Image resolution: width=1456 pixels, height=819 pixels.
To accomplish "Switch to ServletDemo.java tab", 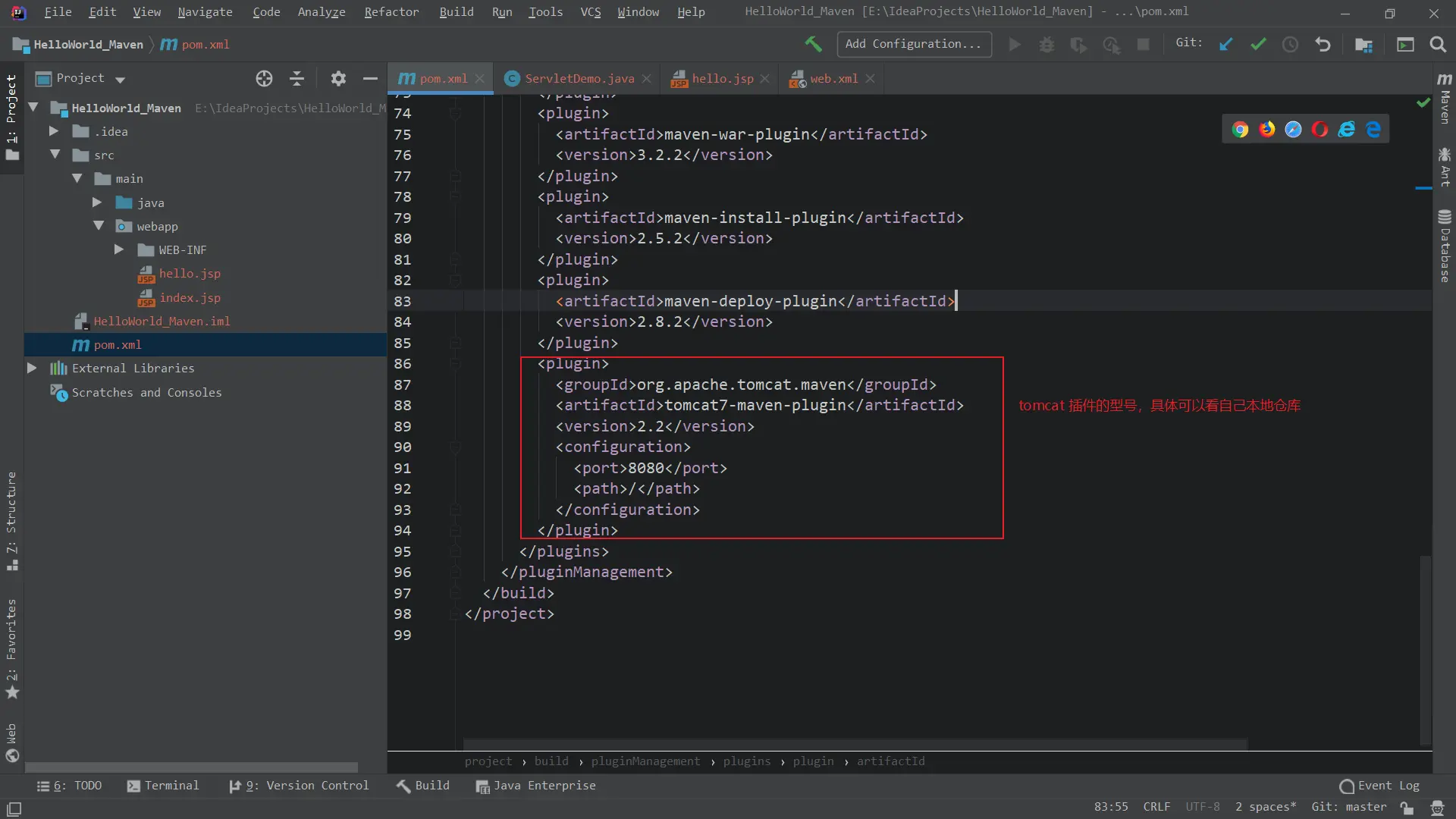I will 579,78.
